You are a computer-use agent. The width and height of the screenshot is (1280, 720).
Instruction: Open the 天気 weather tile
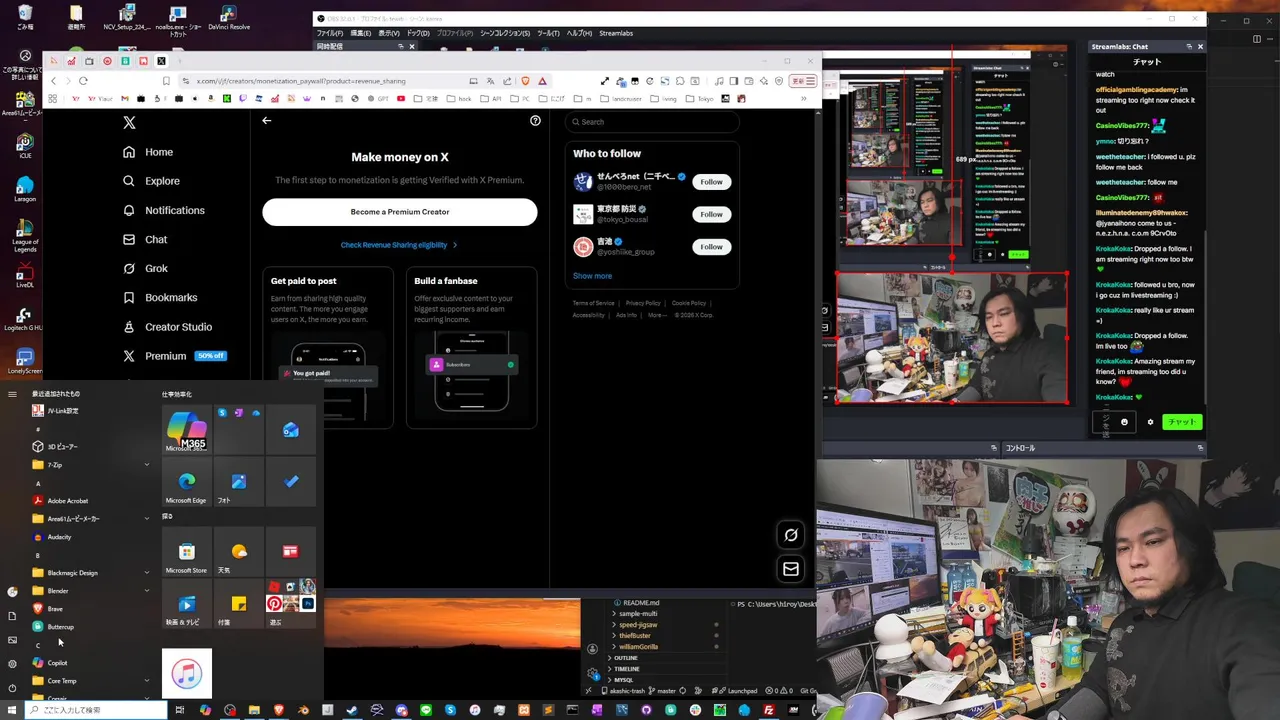pyautogui.click(x=239, y=552)
